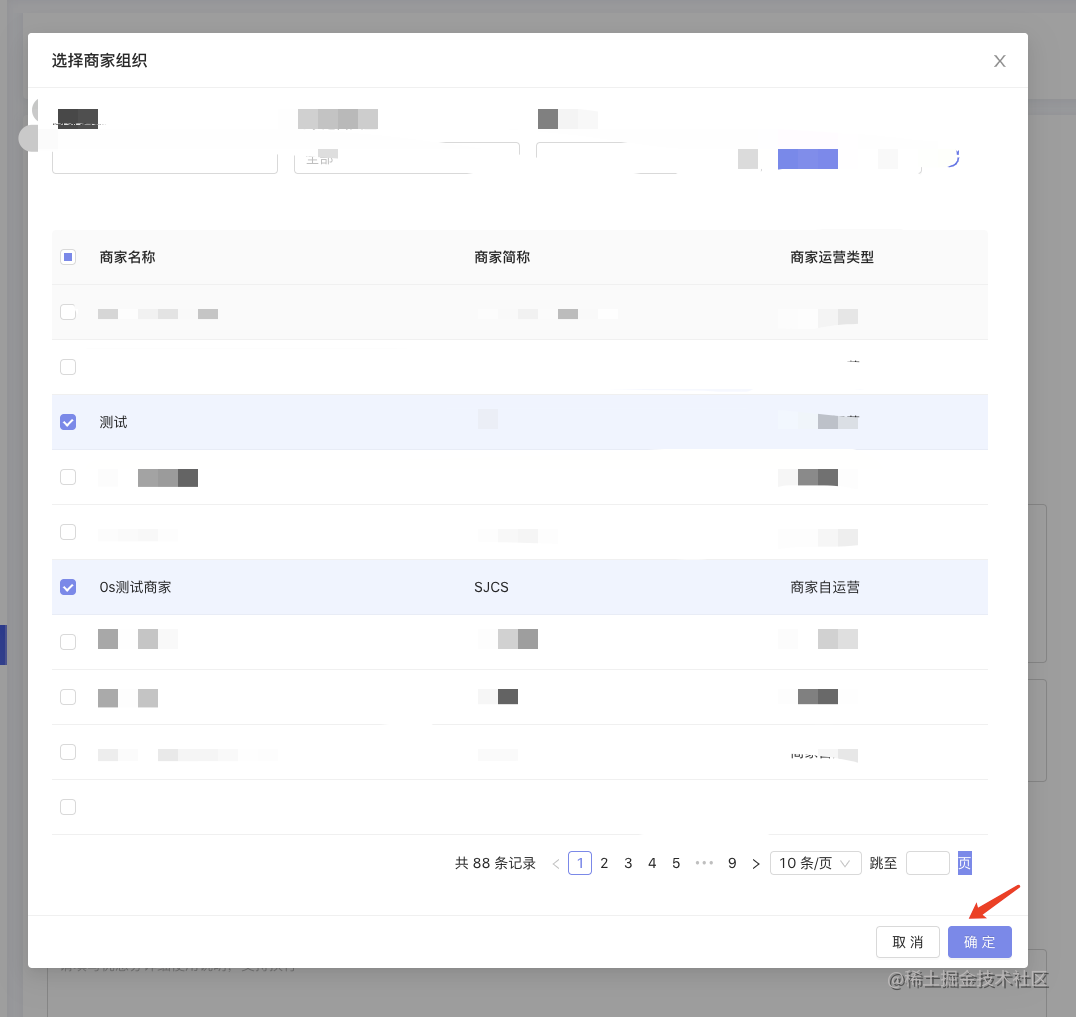This screenshot has width=1076, height=1017.
Task: Click the ellipsis to jump ahead pages
Action: point(704,863)
